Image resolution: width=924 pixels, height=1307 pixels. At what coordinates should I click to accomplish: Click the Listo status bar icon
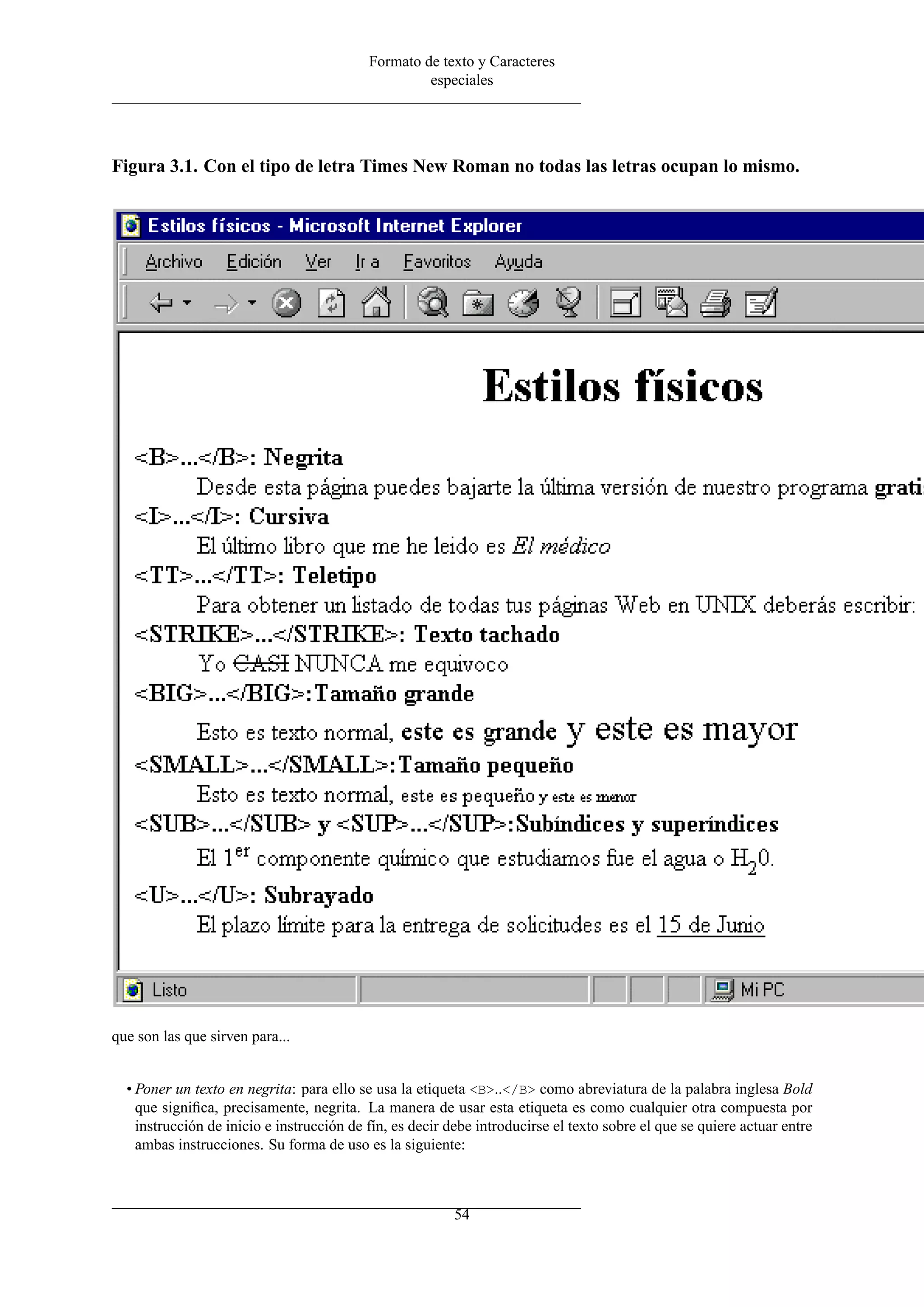click(x=133, y=990)
